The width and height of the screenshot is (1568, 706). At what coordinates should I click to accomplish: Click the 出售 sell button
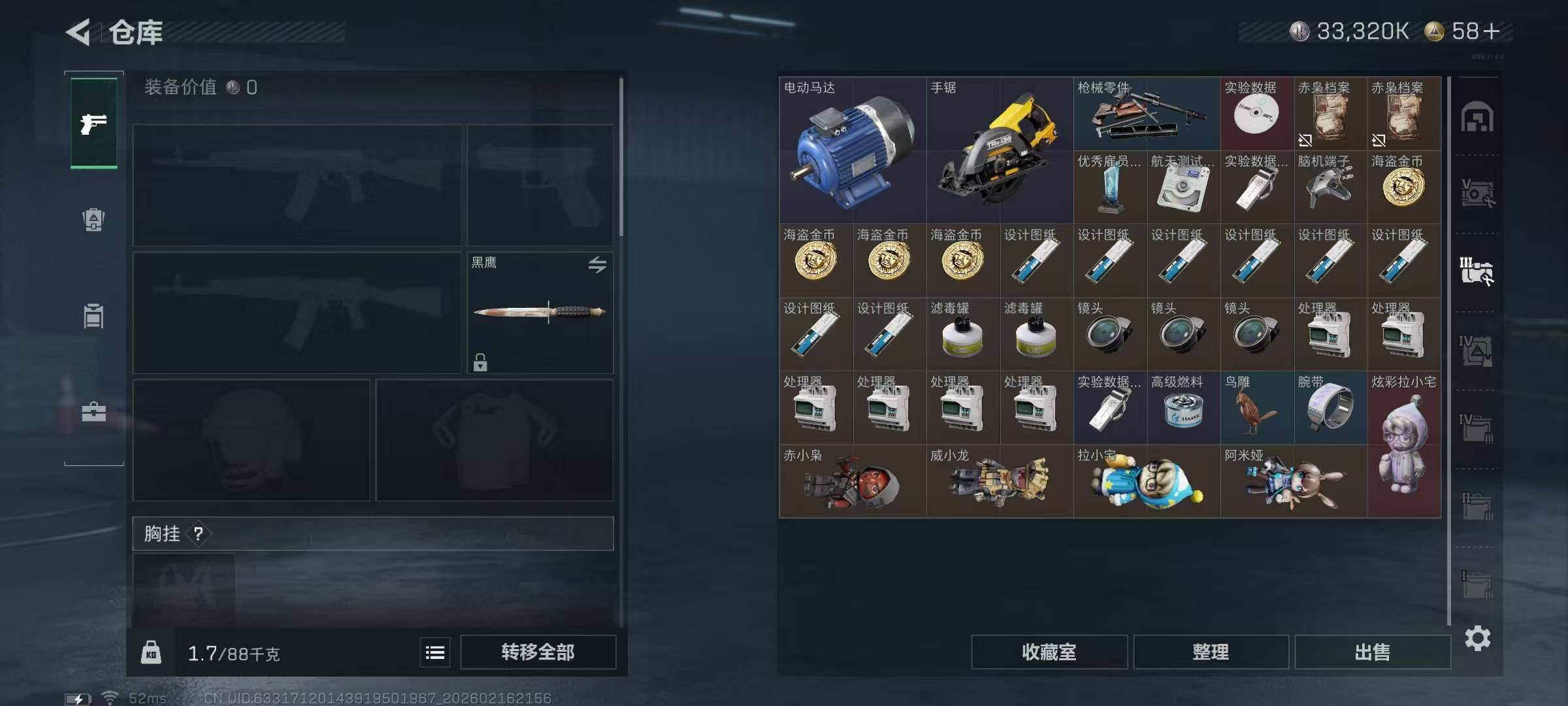click(1372, 652)
